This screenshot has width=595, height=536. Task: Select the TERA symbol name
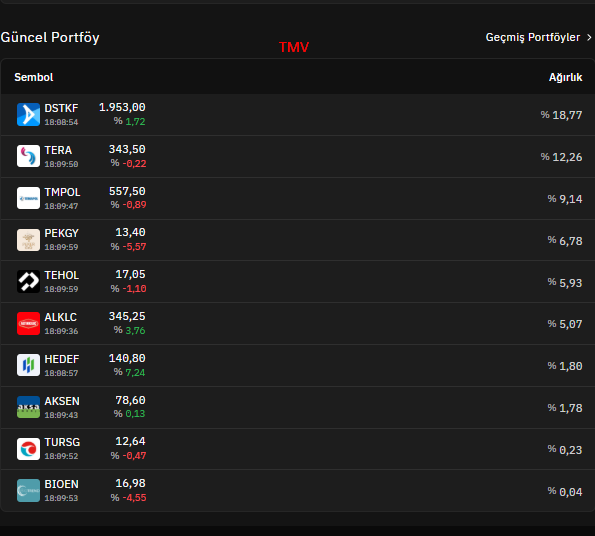58,150
